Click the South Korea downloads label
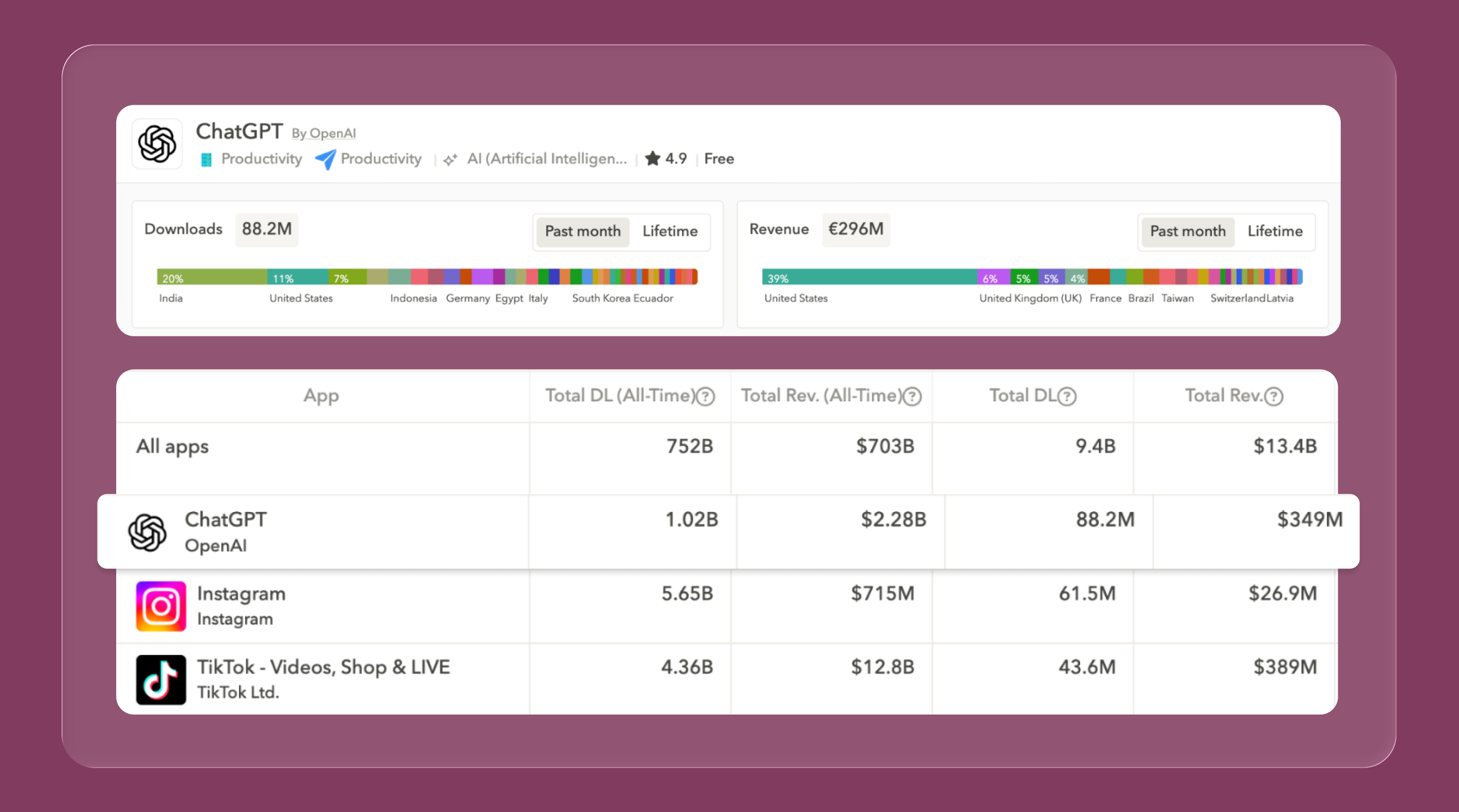This screenshot has width=1459, height=812. pos(601,298)
